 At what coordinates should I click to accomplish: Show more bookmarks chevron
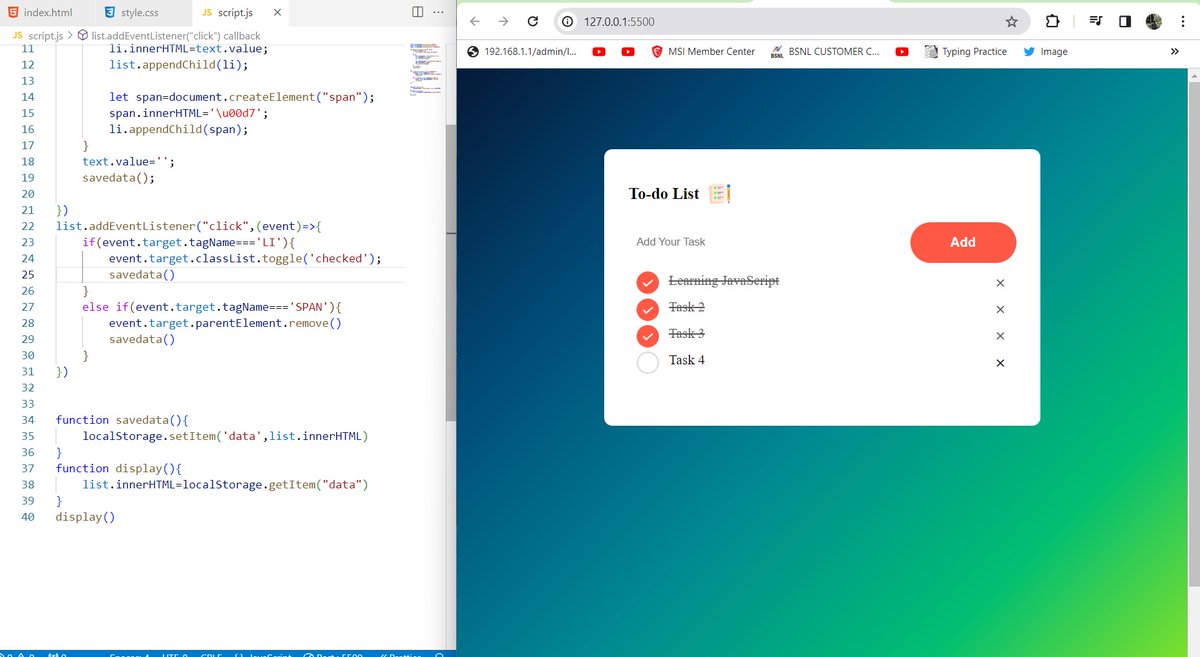pyautogui.click(x=1174, y=51)
